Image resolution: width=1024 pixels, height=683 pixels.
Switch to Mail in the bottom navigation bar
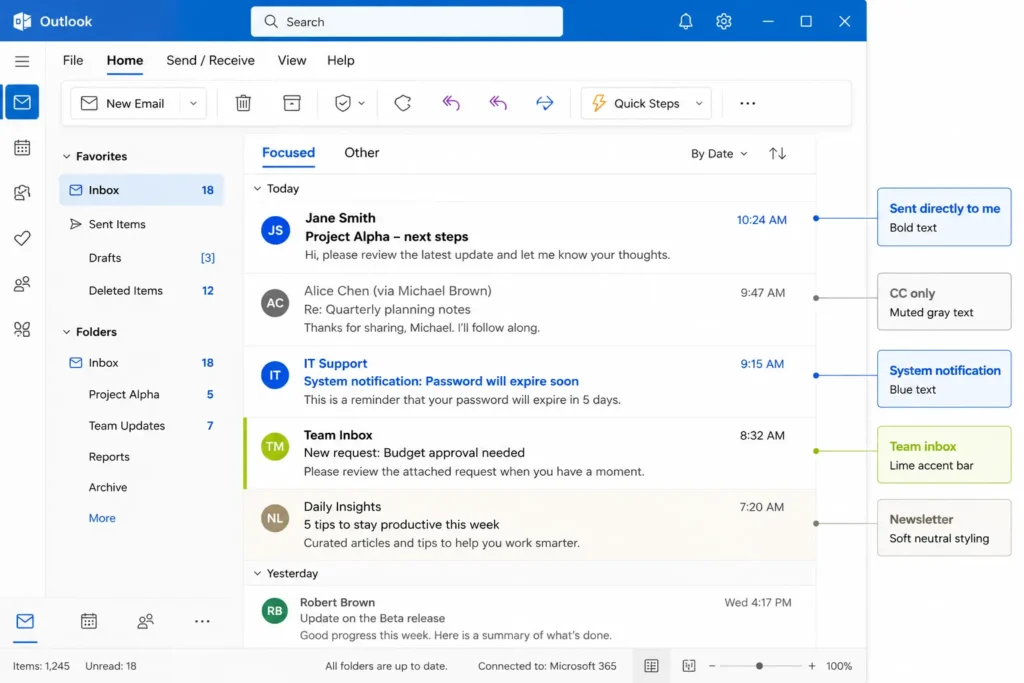click(25, 621)
